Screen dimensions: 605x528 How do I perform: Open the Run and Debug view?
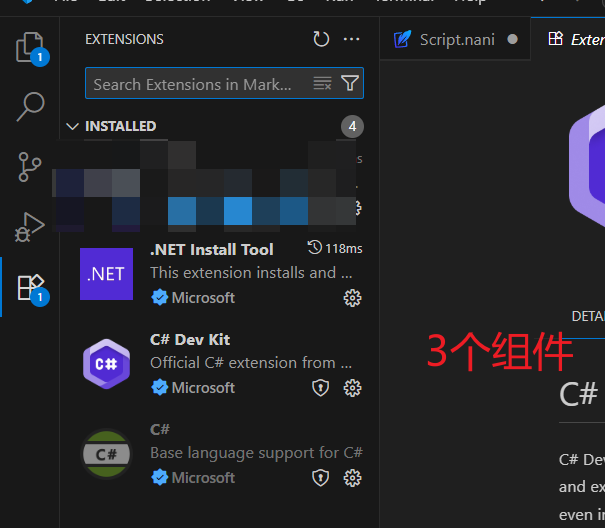pos(30,227)
